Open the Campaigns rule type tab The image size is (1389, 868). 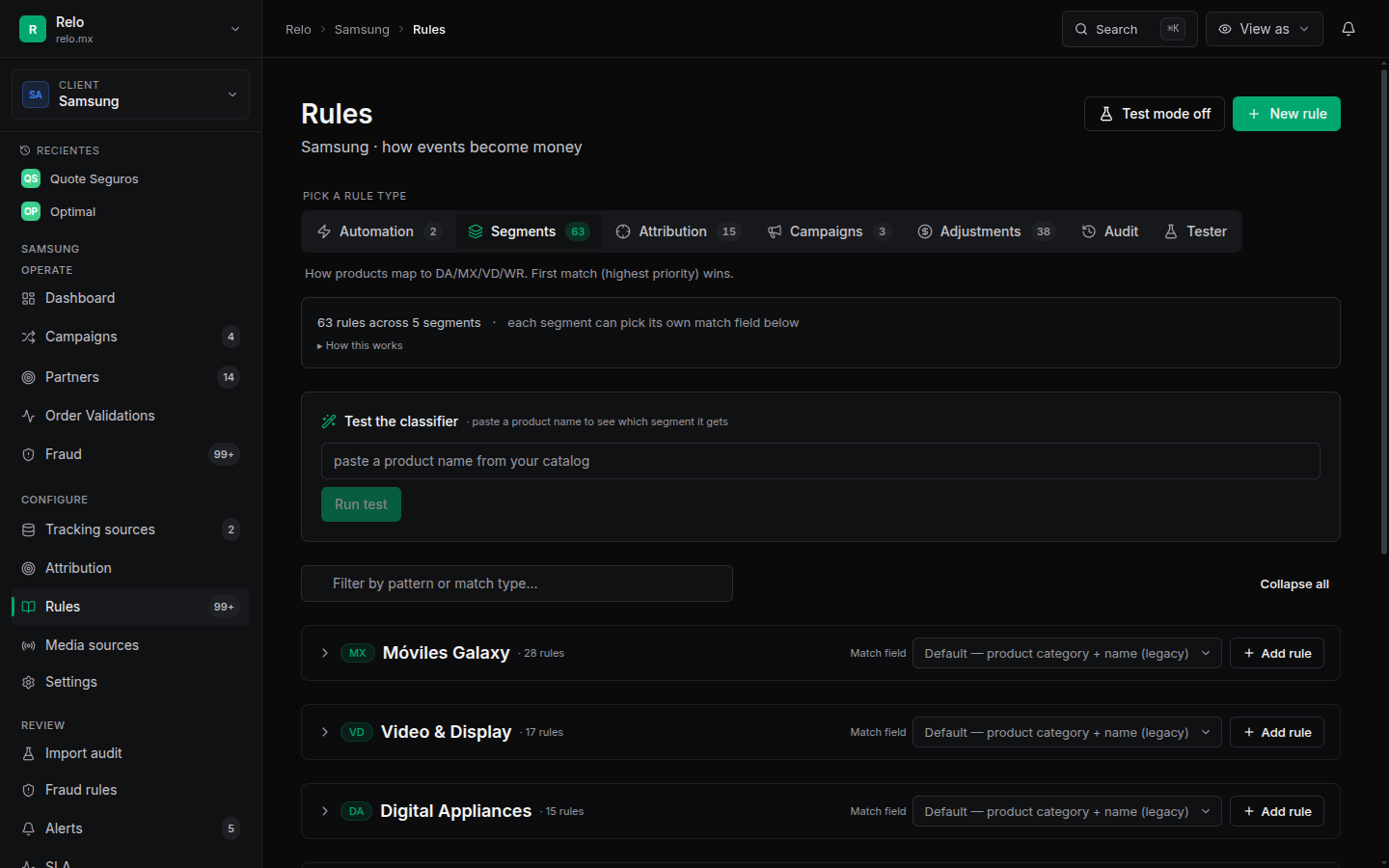click(x=829, y=231)
